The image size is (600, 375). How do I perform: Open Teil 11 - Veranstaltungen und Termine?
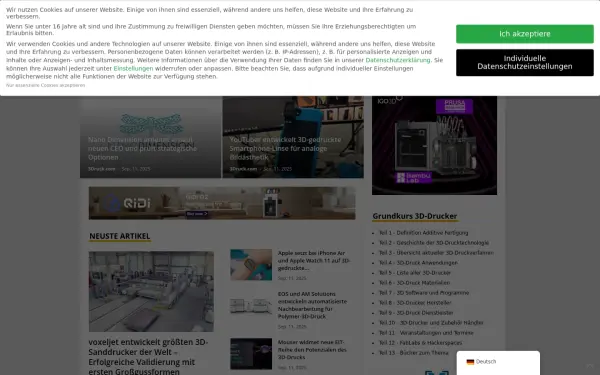point(426,333)
